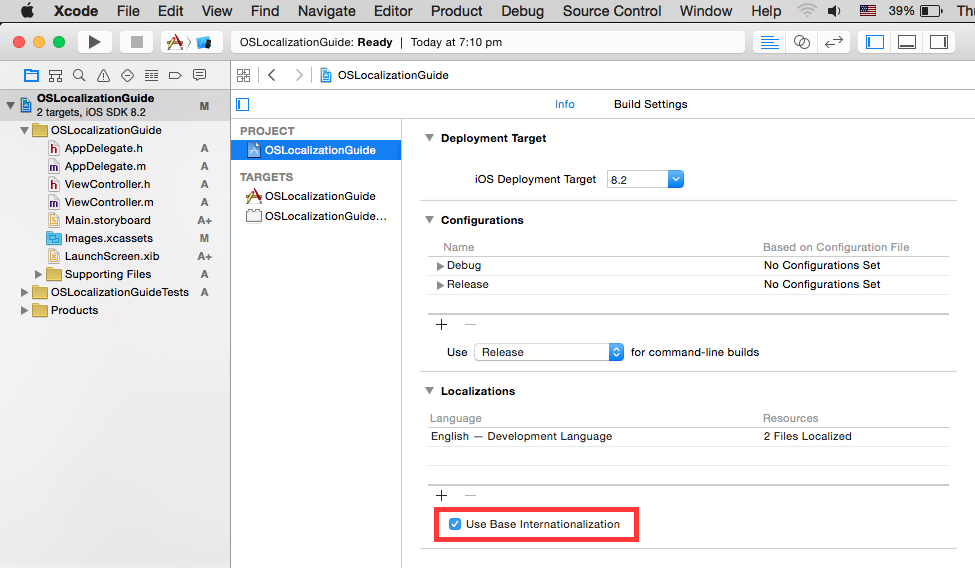This screenshot has height=568, width=975.
Task: Show the Version editor
Action: point(834,42)
